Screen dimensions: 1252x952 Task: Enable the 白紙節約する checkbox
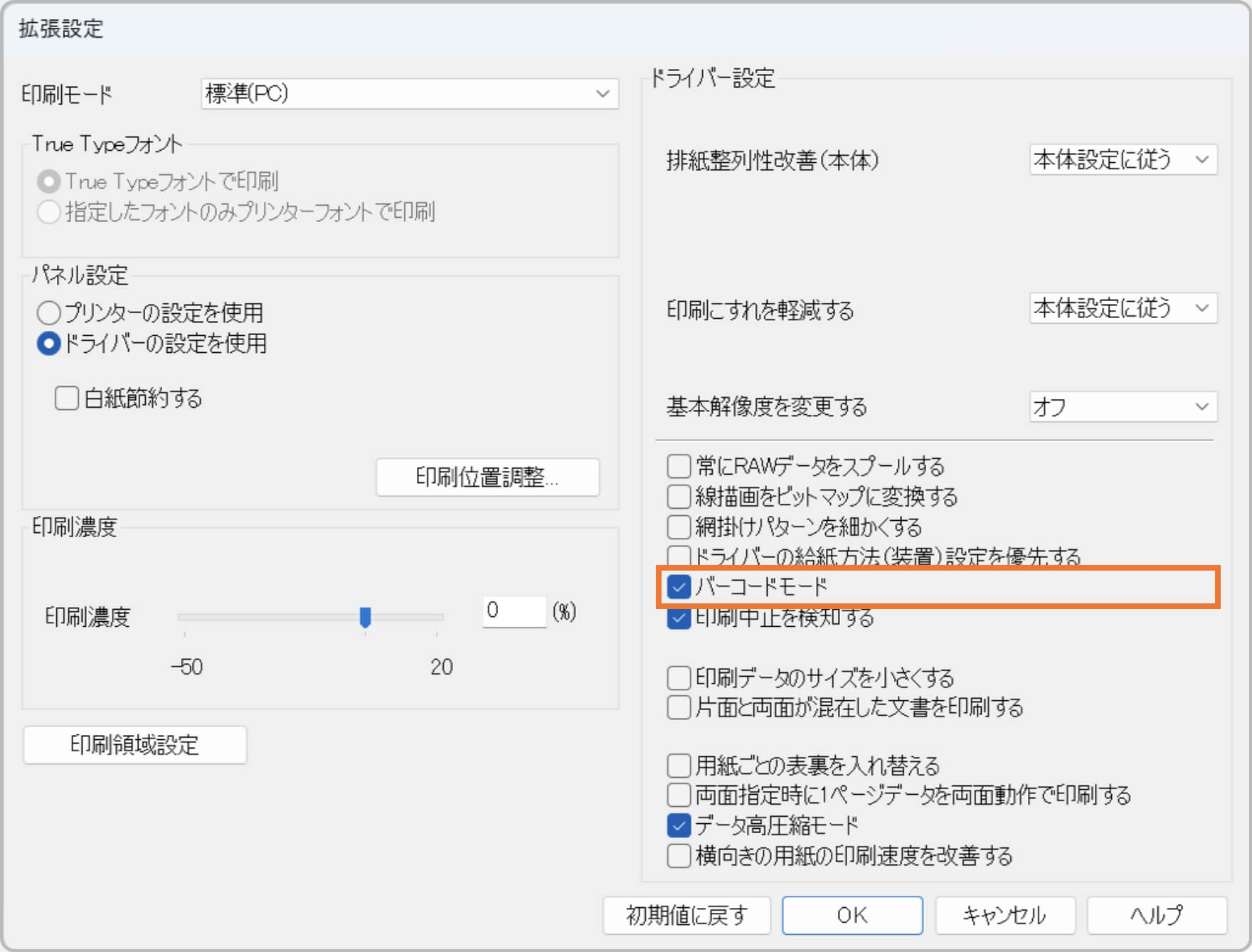pyautogui.click(x=66, y=398)
